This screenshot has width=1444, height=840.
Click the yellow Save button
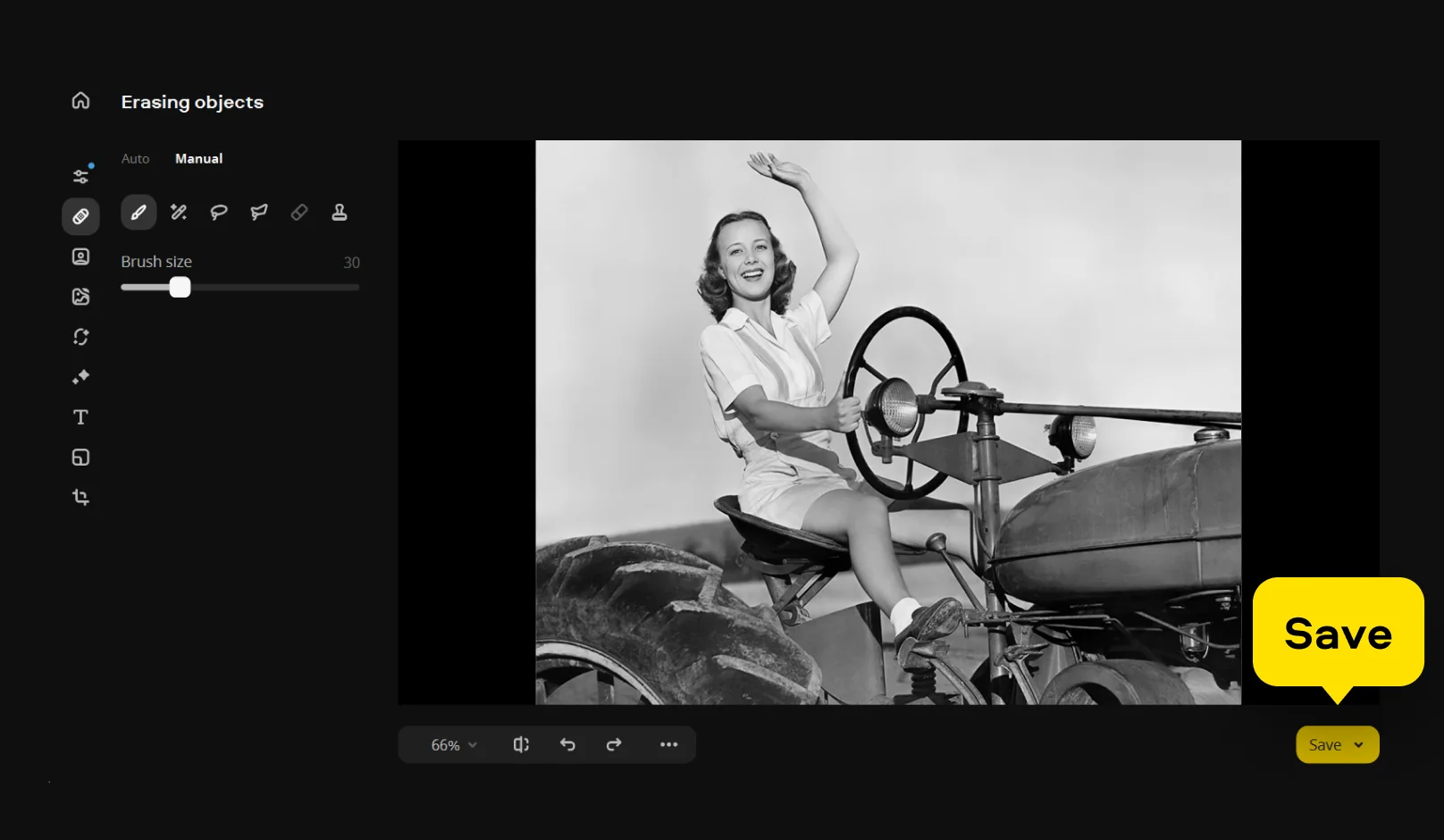pos(1324,745)
